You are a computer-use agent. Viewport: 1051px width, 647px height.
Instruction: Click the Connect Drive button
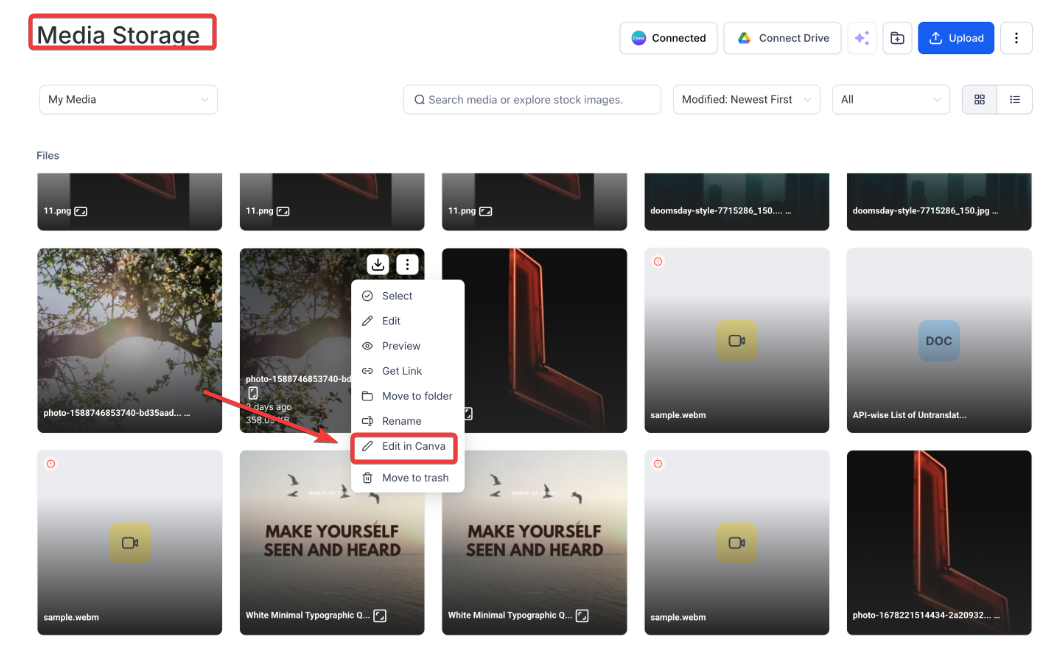[x=783, y=38]
